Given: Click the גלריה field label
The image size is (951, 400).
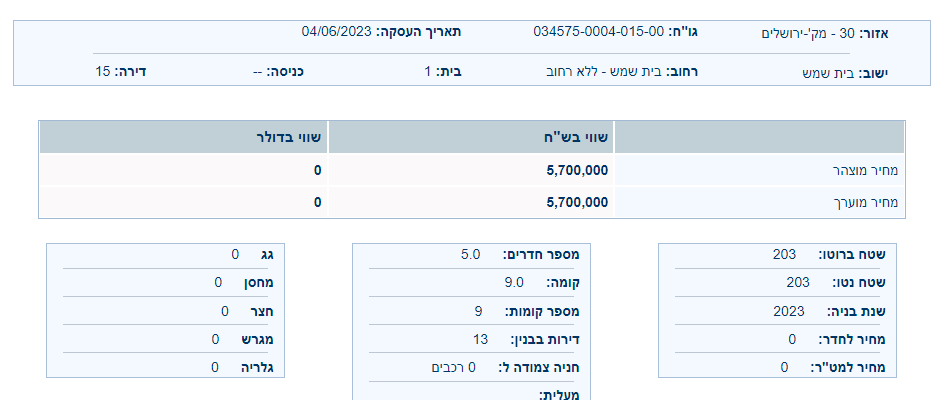Looking at the screenshot, I should coord(269,367).
